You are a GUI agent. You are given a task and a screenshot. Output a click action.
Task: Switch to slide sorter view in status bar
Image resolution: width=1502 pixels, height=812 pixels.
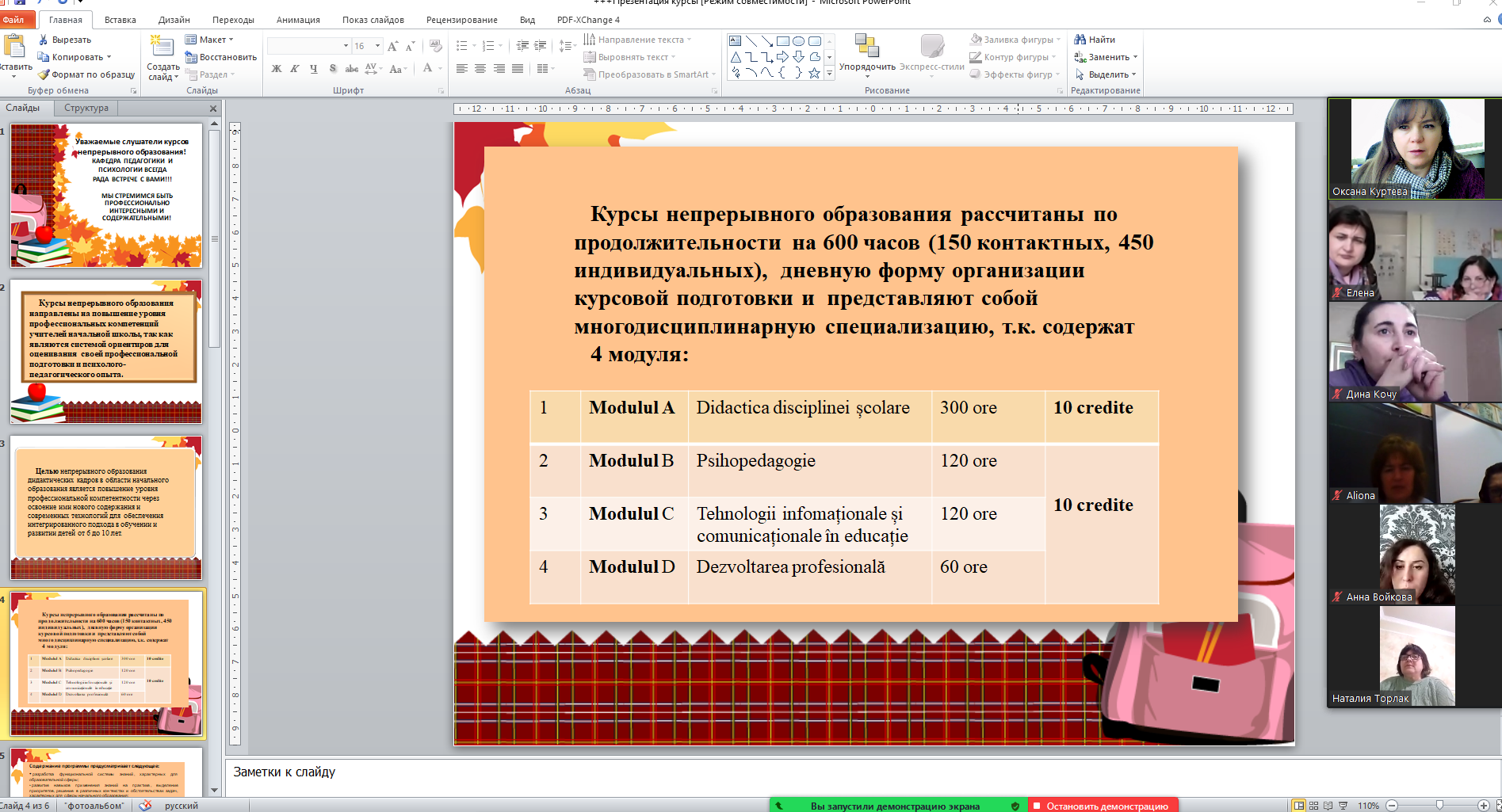[x=1313, y=806]
